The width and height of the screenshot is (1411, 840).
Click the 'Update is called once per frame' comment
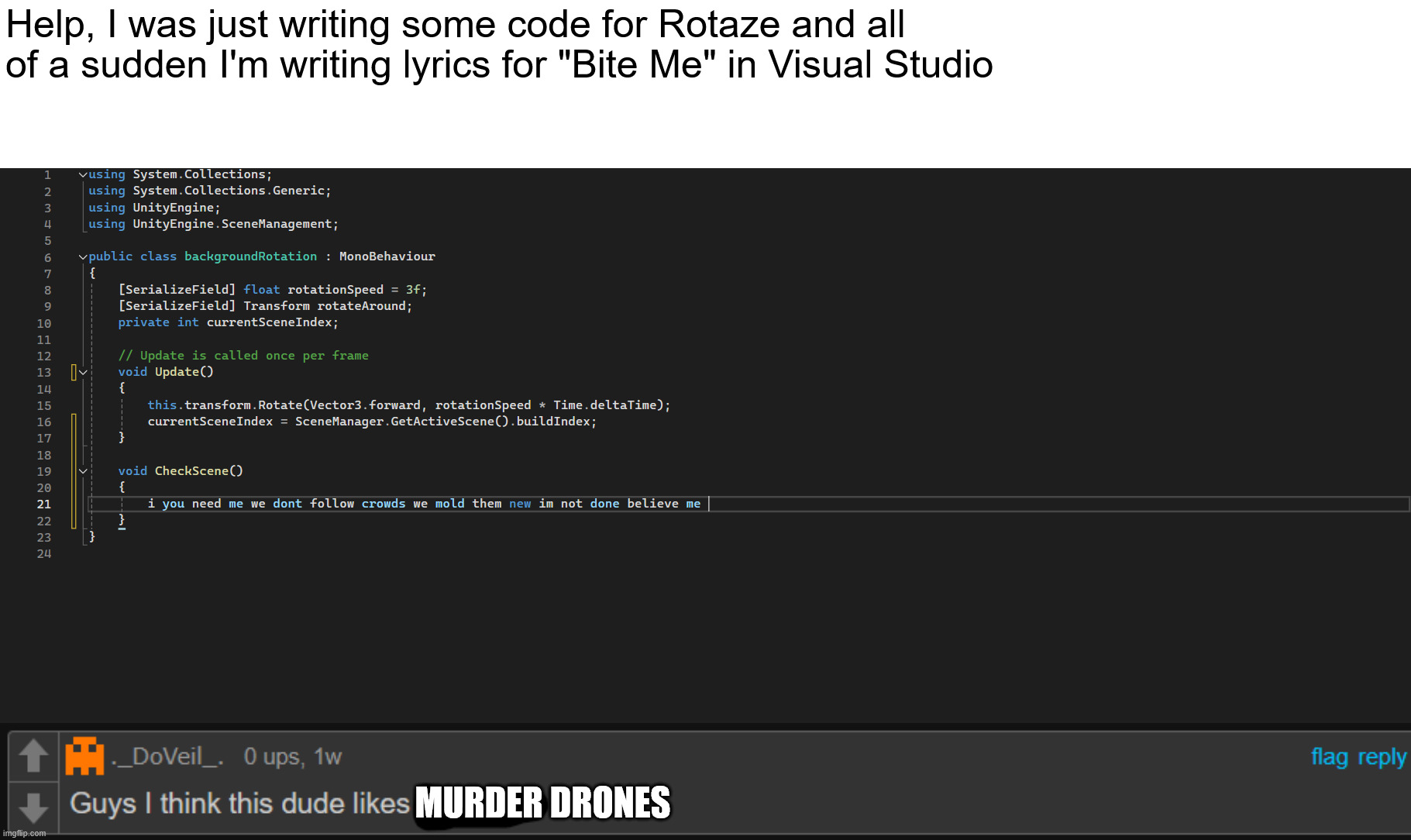point(243,356)
